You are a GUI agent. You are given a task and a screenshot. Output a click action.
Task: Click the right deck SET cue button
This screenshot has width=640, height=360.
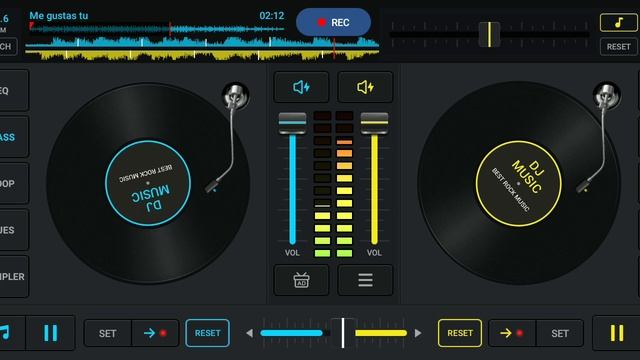[x=560, y=333]
